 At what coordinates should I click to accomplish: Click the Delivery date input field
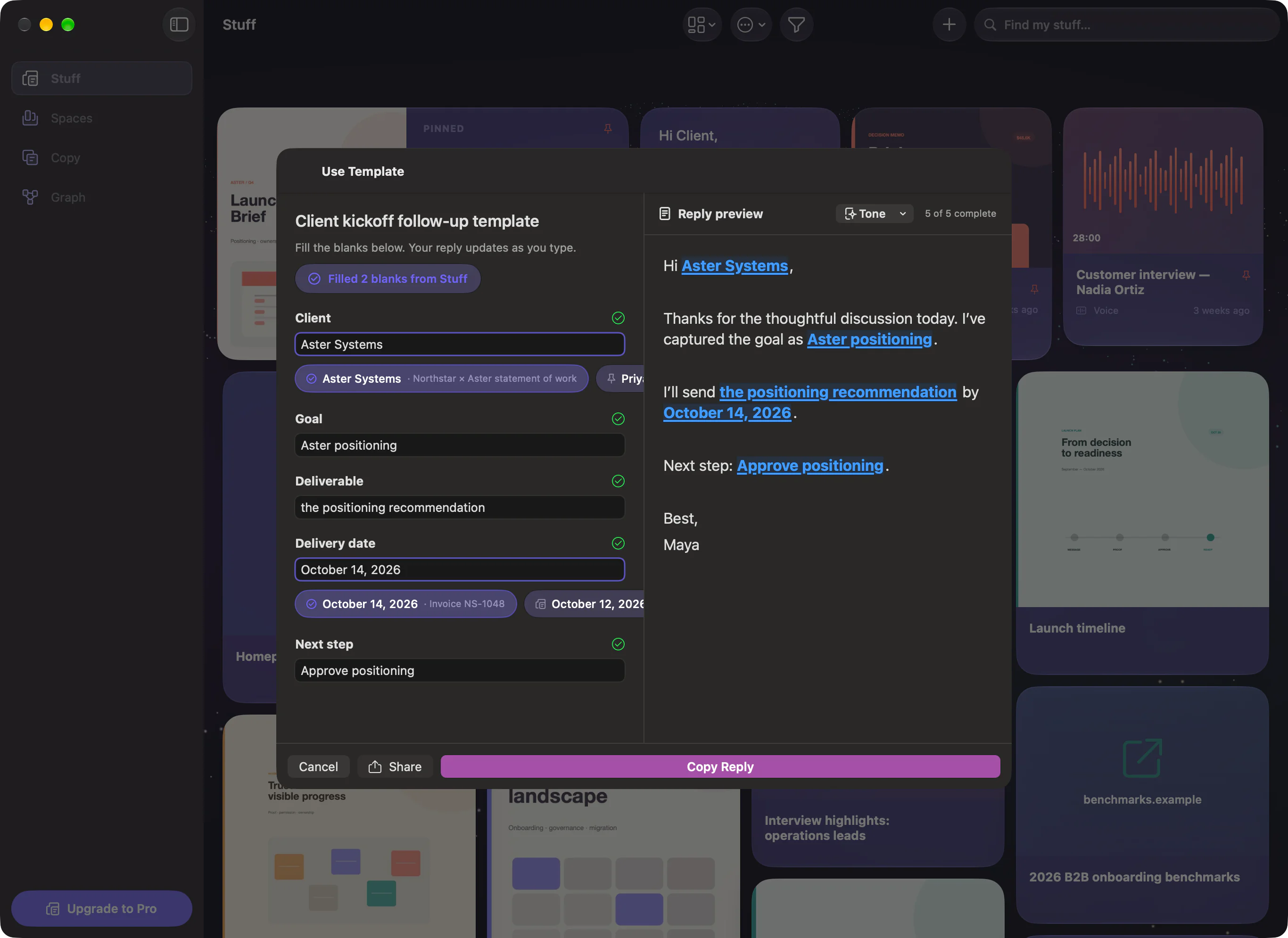coord(460,569)
